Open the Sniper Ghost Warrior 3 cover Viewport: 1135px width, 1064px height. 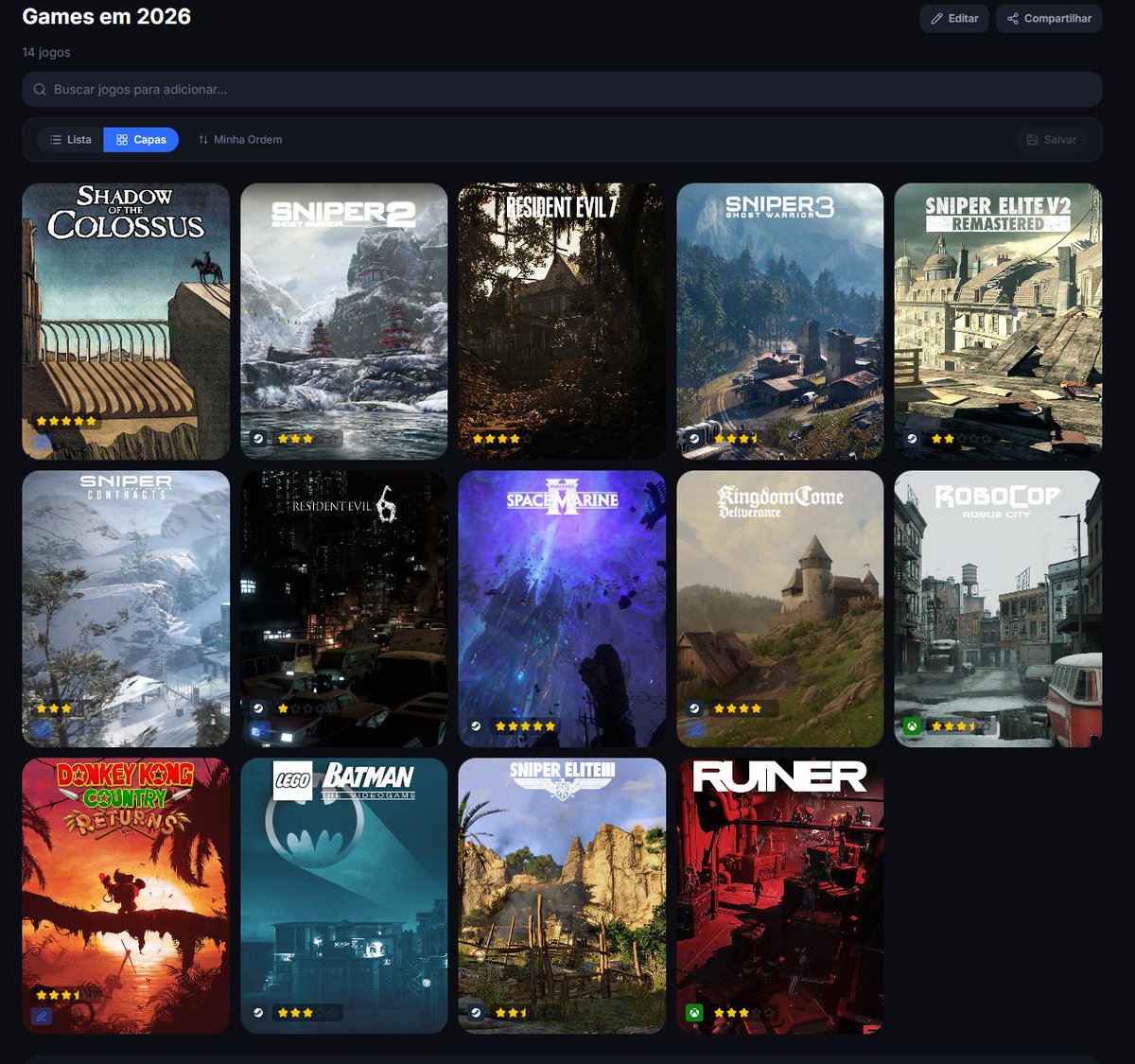coord(780,322)
